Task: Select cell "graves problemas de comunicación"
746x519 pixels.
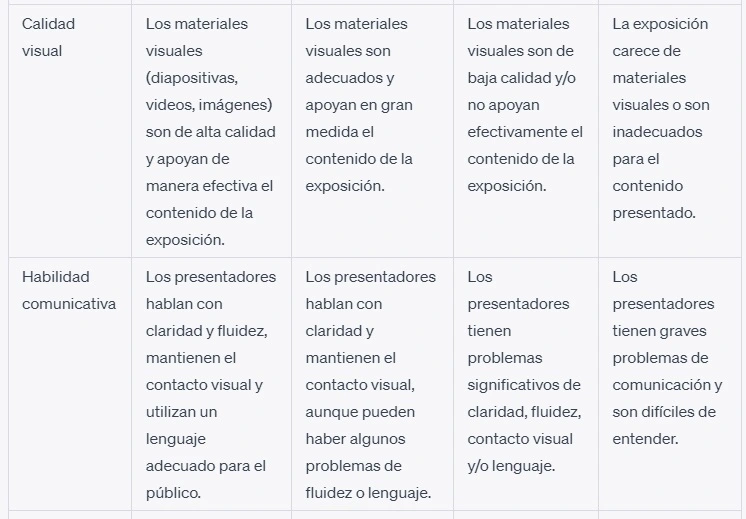Action: click(x=670, y=384)
